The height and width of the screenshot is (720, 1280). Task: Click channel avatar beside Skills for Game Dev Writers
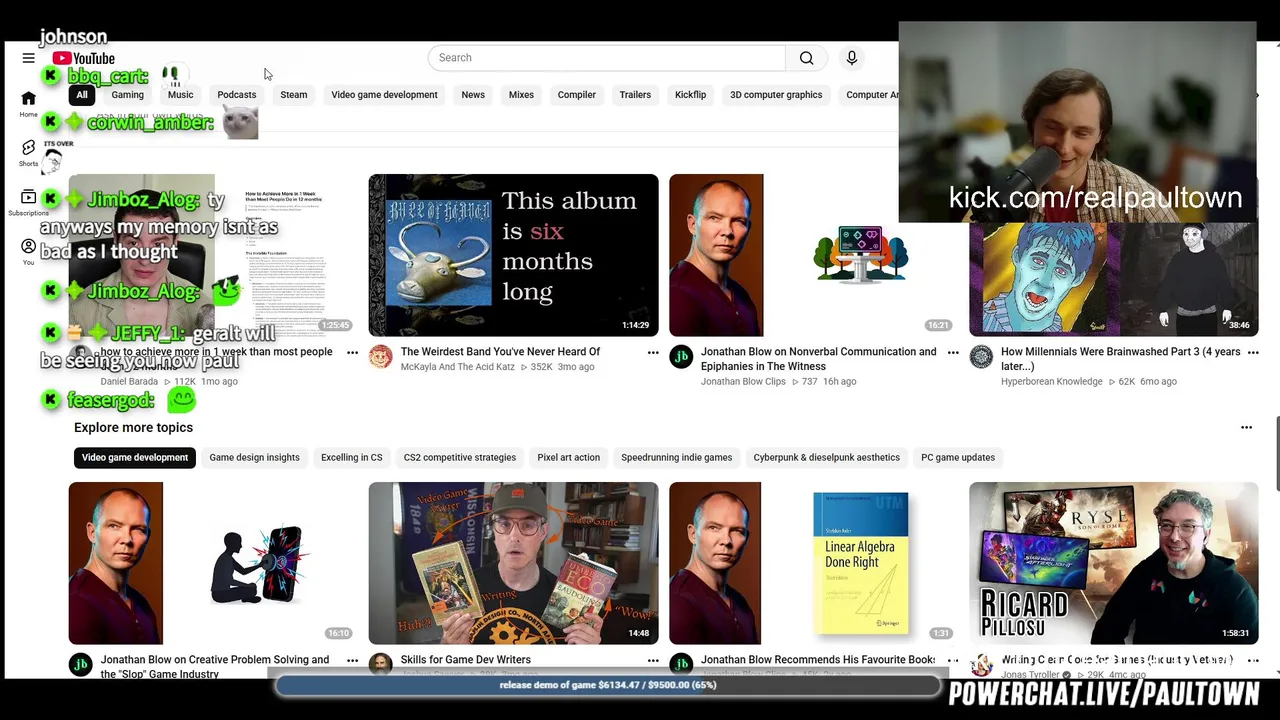[x=381, y=665]
